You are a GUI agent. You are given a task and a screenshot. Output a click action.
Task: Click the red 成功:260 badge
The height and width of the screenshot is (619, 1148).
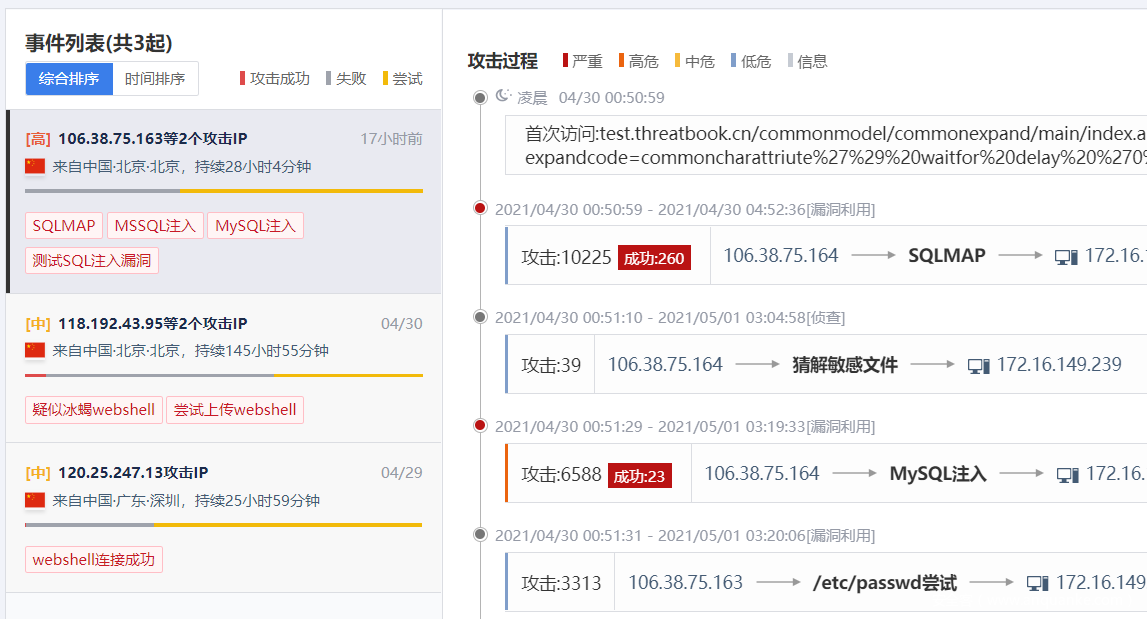tap(654, 258)
